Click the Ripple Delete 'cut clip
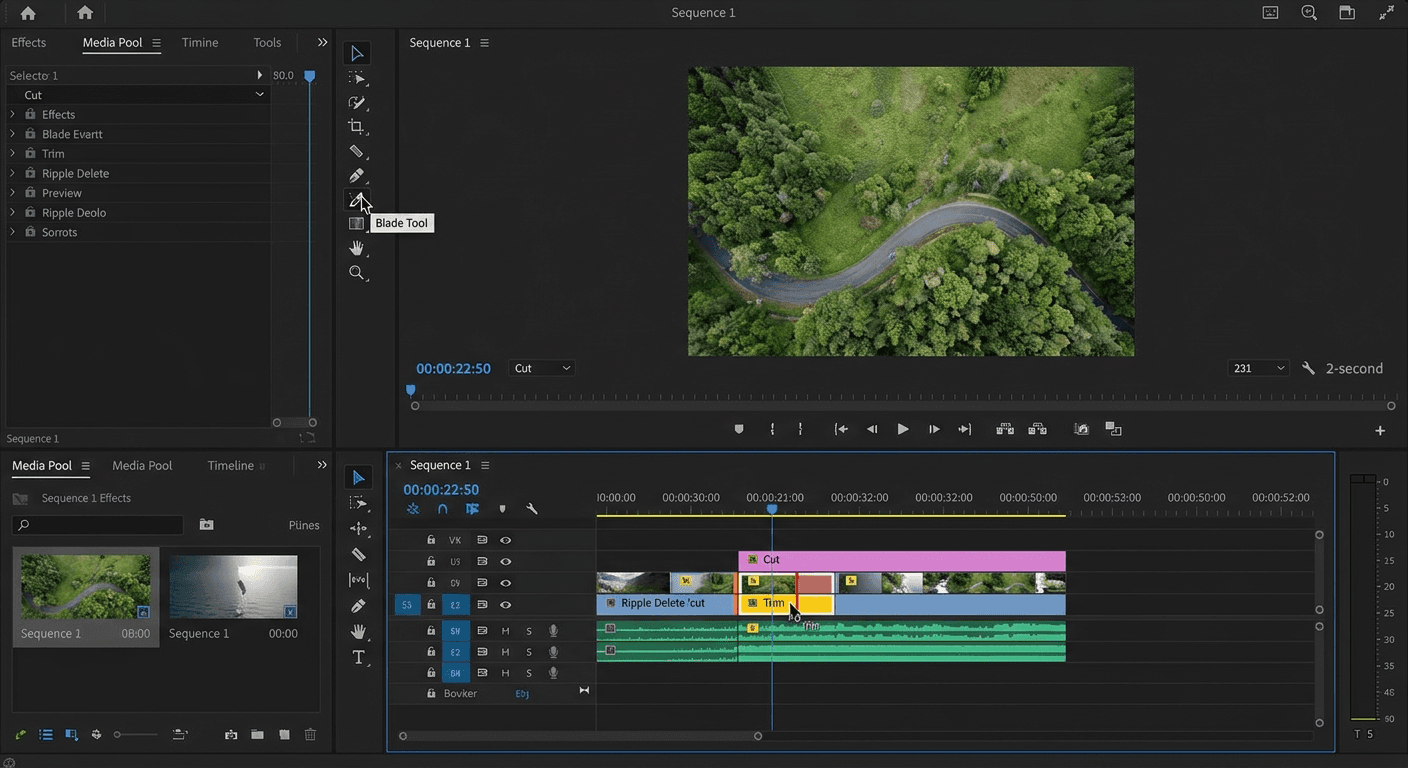Screen dimensions: 1408x768 (666, 604)
